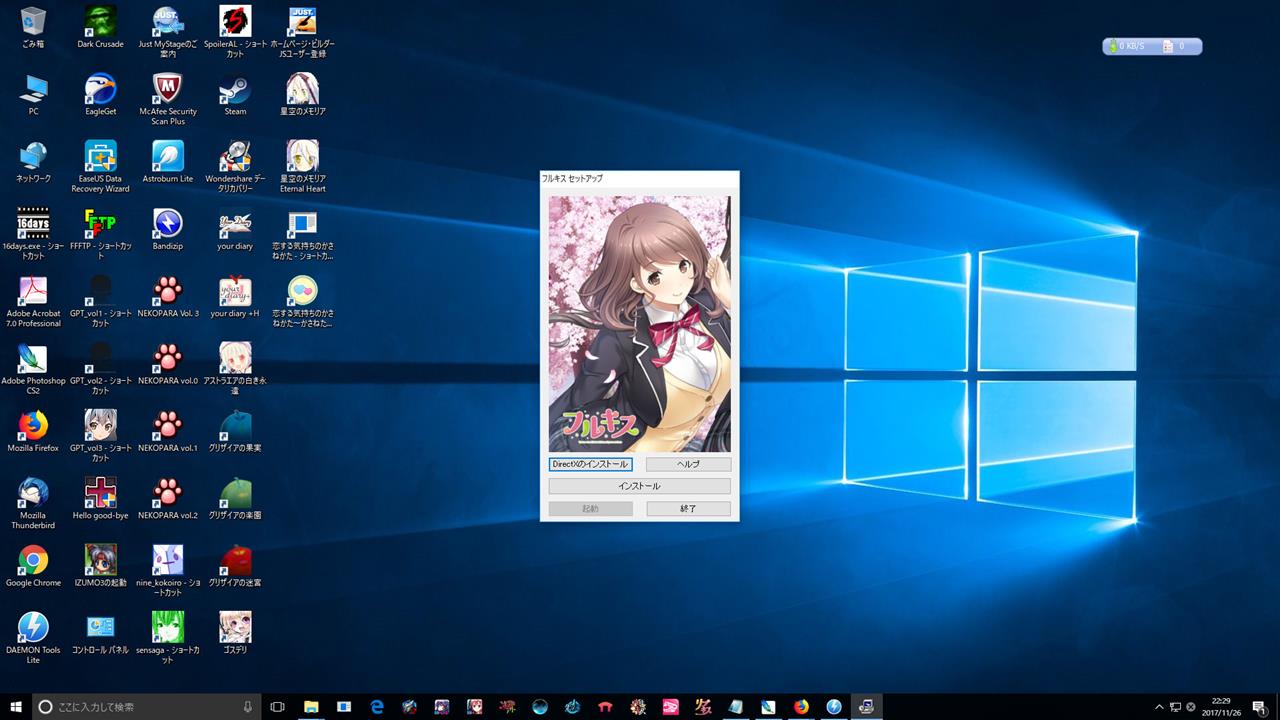
Task: Select the Just MyStage desktop icon
Action: (168, 32)
